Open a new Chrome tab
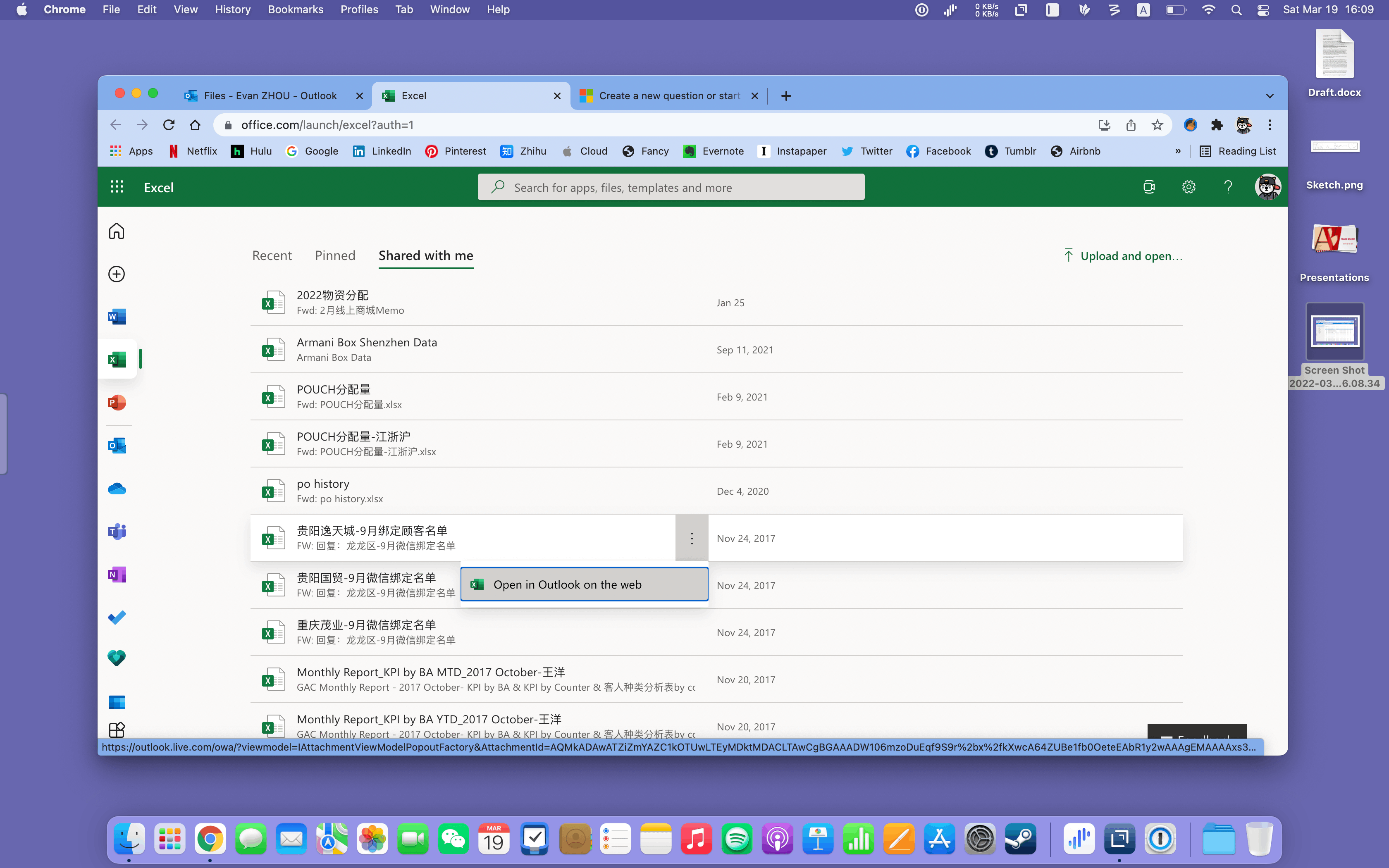 786,96
